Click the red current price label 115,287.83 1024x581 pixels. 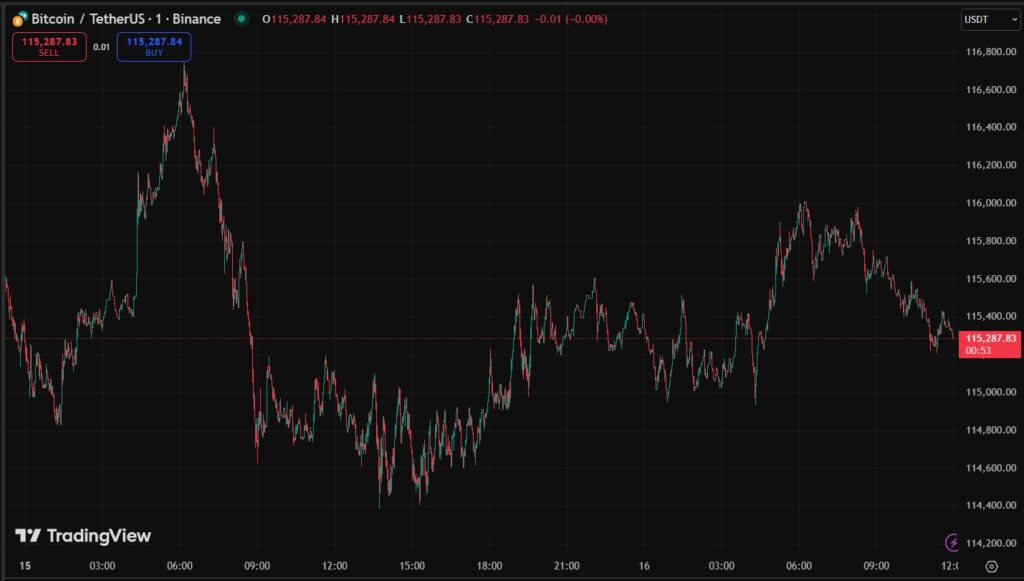pyautogui.click(x=991, y=339)
